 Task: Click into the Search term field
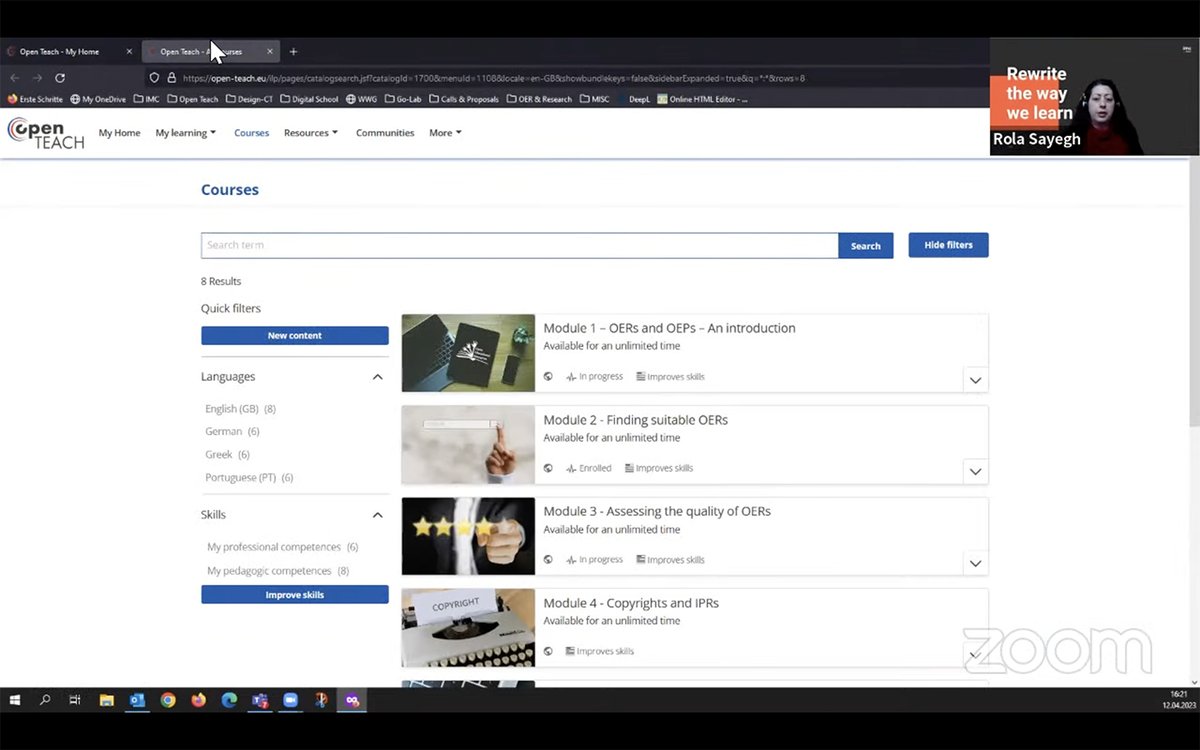click(520, 246)
